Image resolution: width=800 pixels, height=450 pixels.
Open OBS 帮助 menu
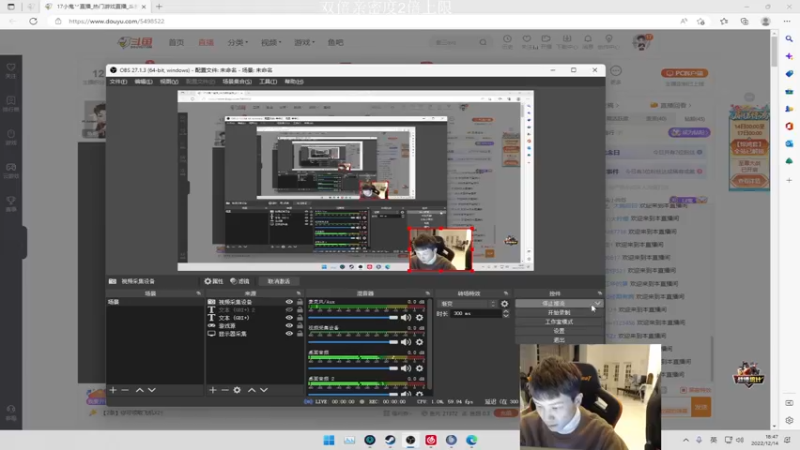[294, 82]
